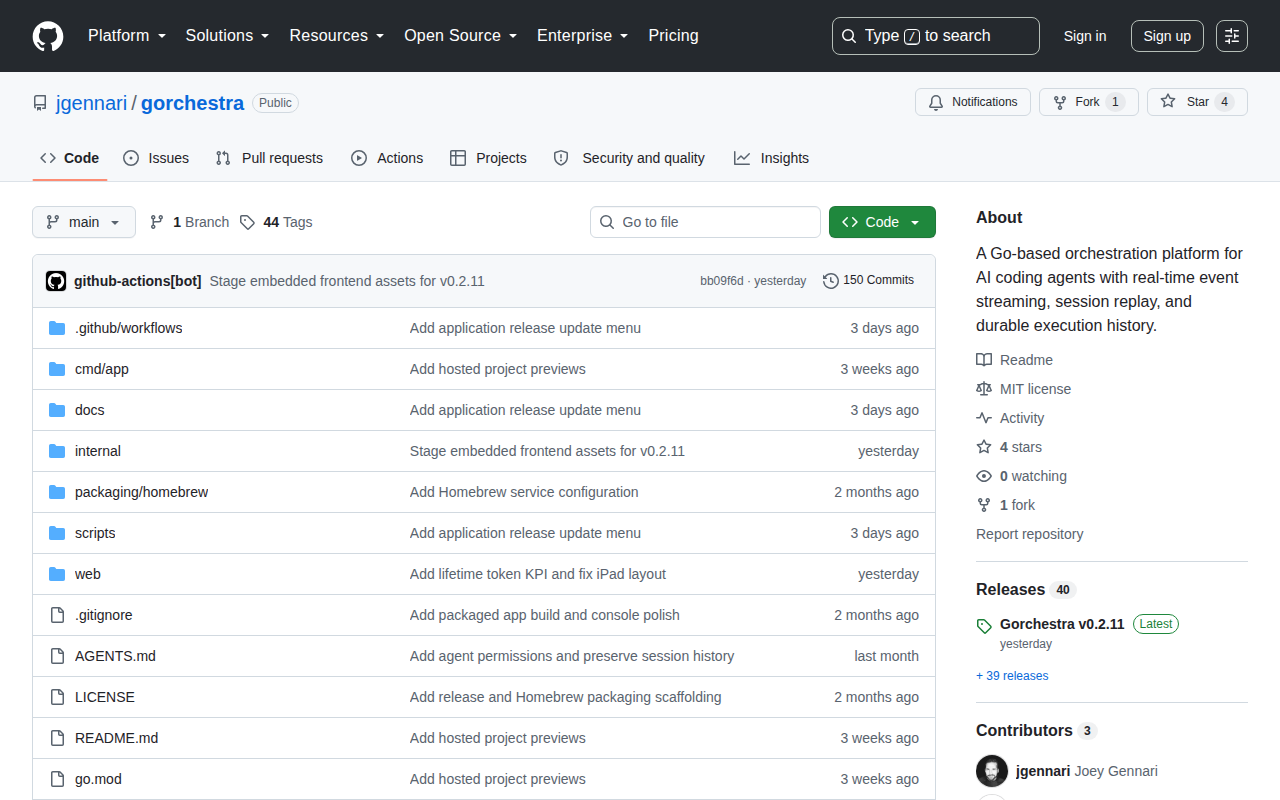Star the gorchestra repository
Image resolution: width=1280 pixels, height=800 pixels.
[x=1197, y=102]
